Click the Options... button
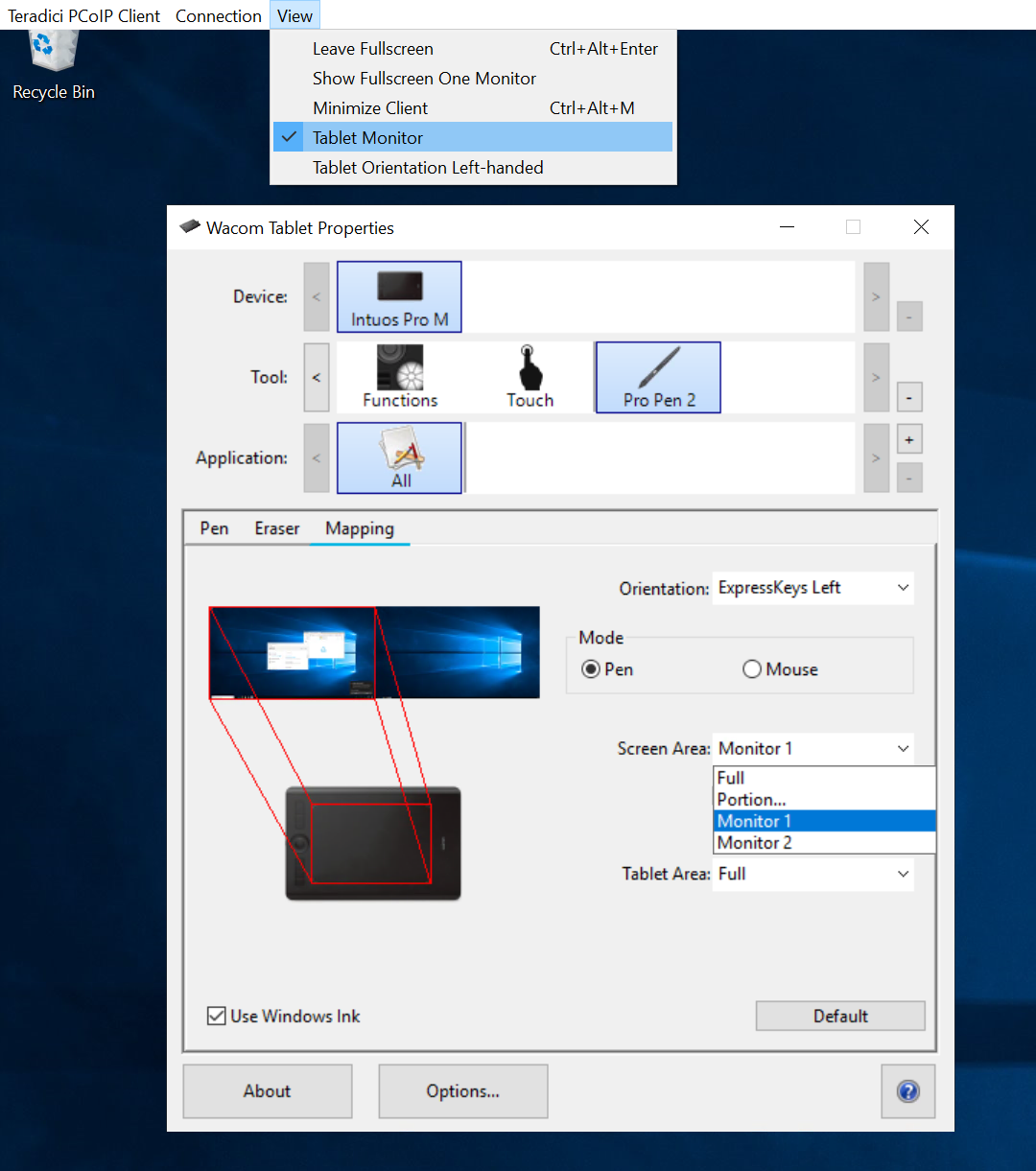 click(x=463, y=1091)
